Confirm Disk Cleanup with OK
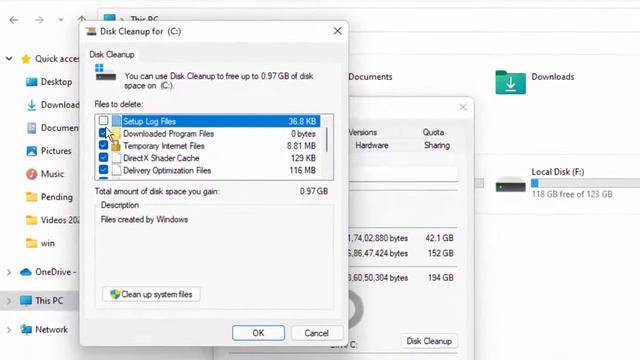The width and height of the screenshot is (640, 360). pyautogui.click(x=258, y=333)
